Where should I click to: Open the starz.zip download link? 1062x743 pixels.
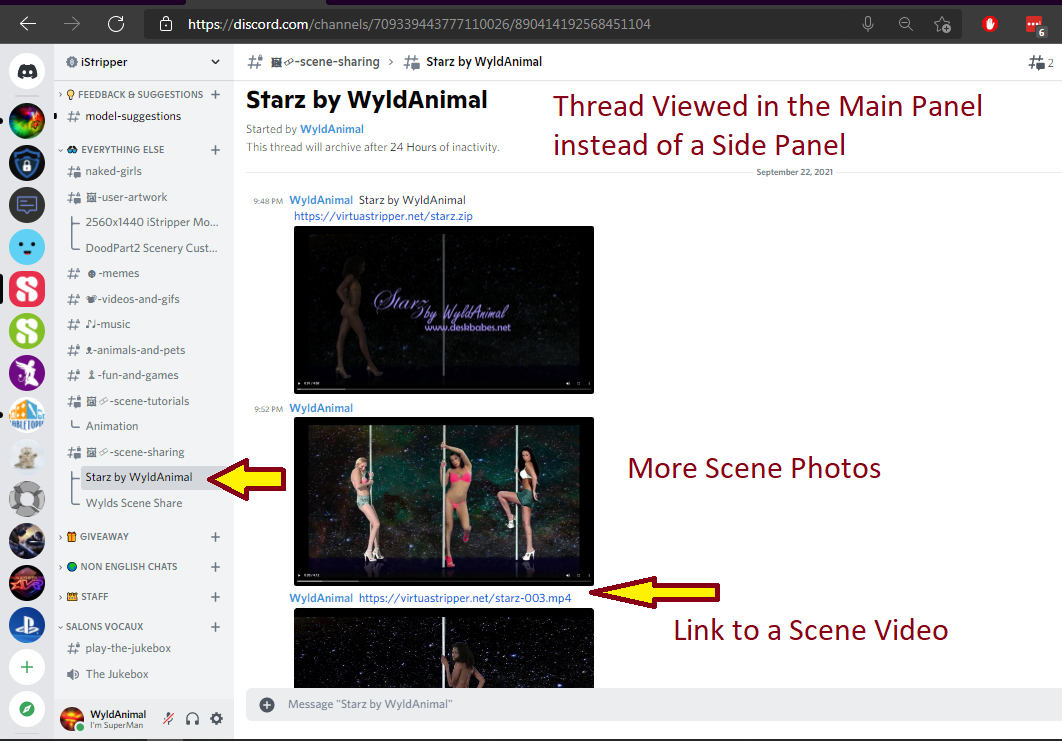[383, 216]
